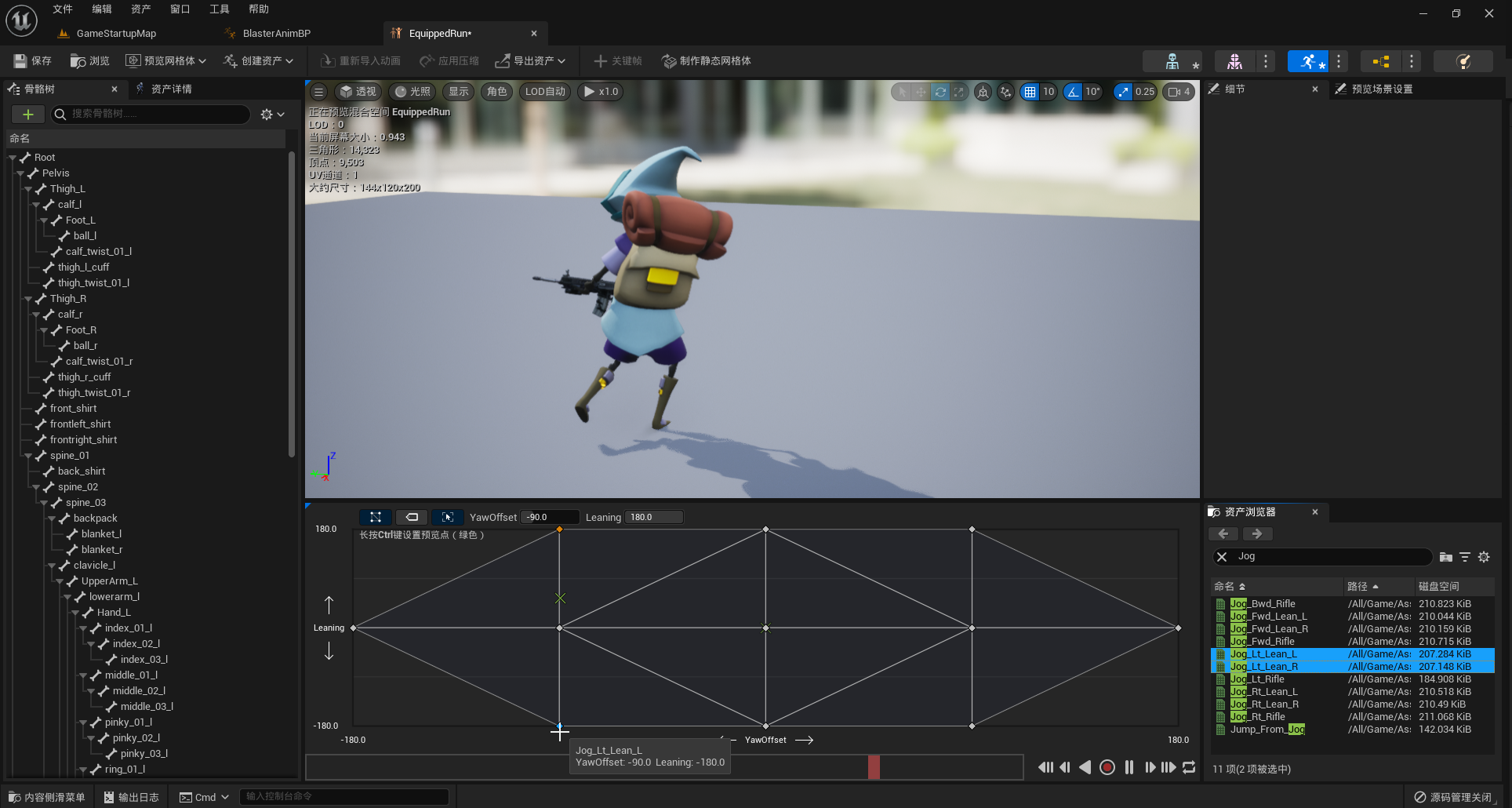This screenshot has height=808, width=1512.
Task: Select the viewport scale tool
Action: pyautogui.click(x=958, y=92)
